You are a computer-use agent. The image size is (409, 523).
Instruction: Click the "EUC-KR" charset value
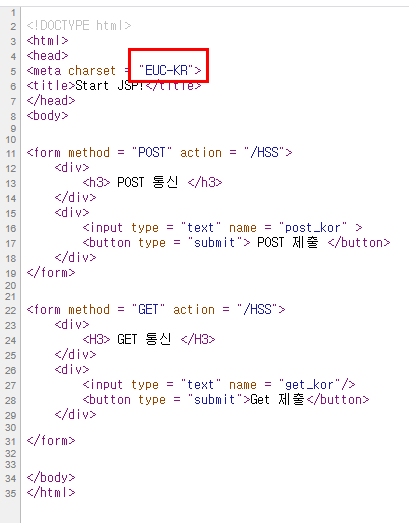click(166, 70)
